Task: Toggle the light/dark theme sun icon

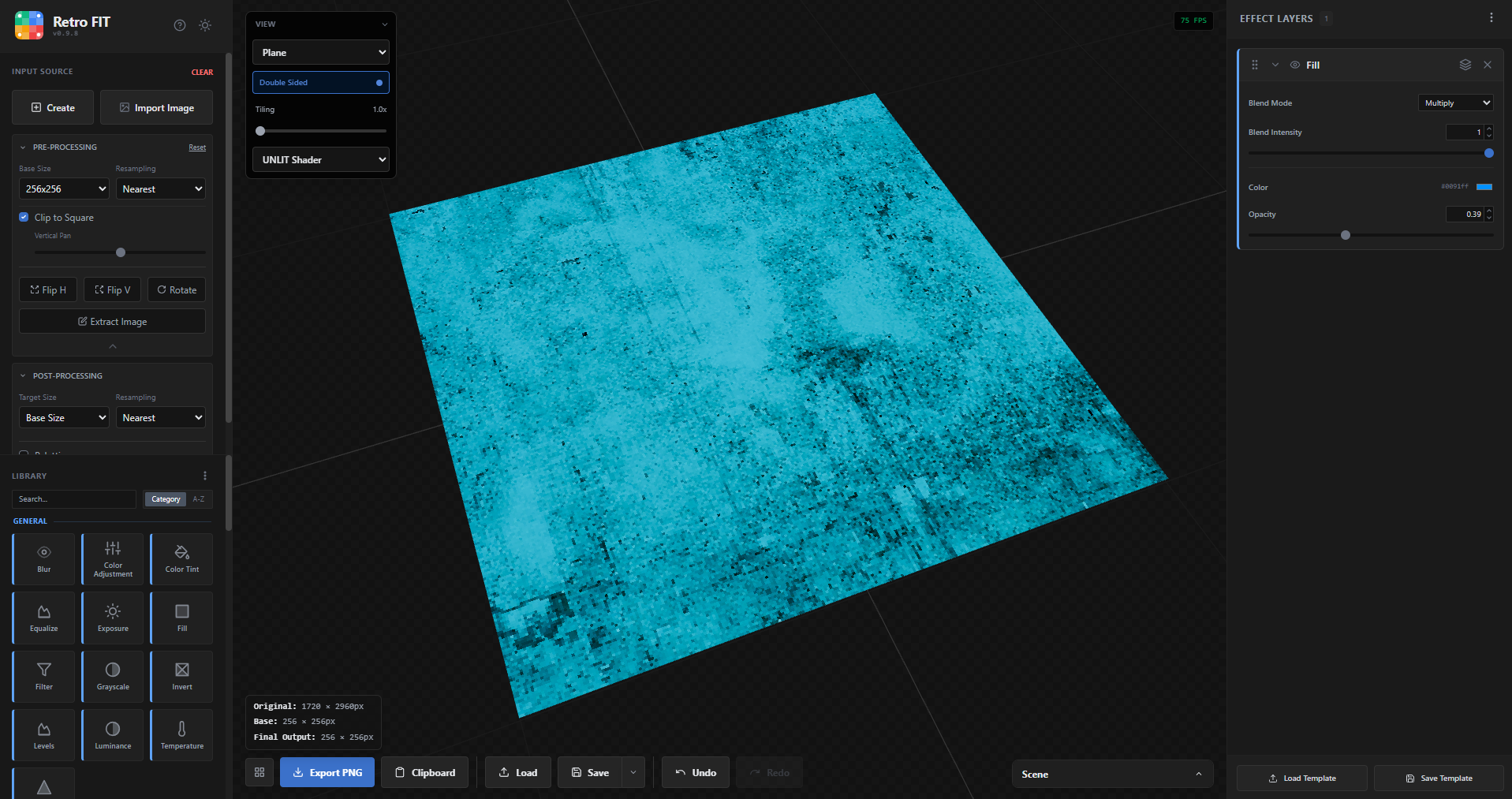Action: (205, 25)
